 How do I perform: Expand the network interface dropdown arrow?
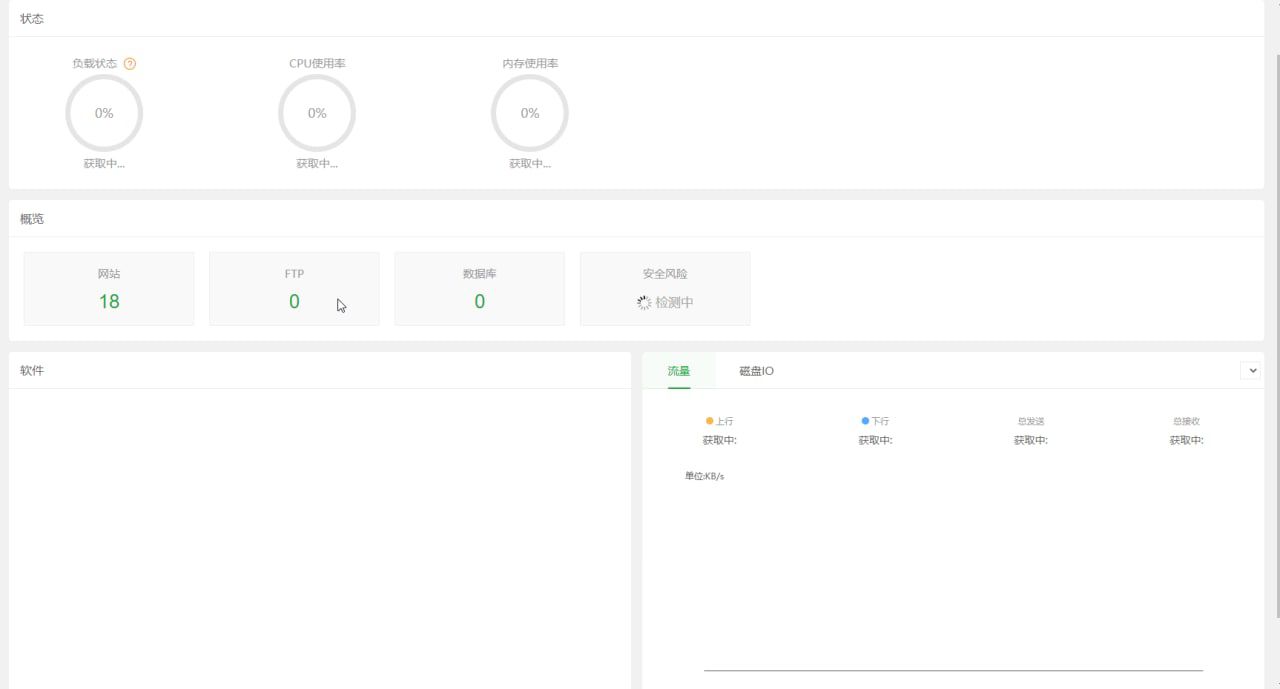coord(1251,371)
